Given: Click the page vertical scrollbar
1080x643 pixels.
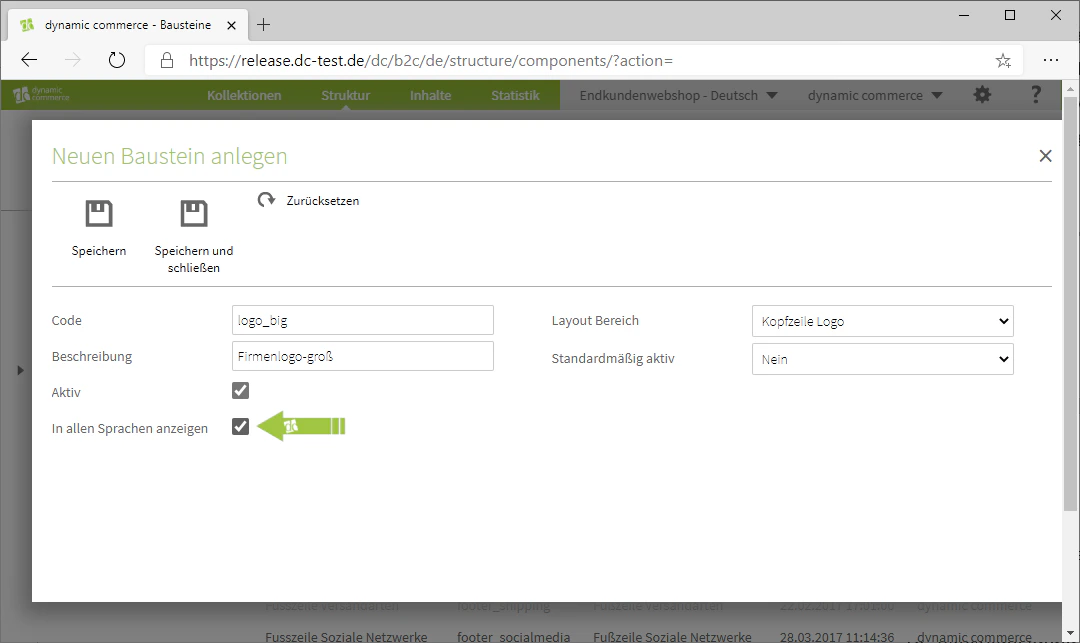Looking at the screenshot, I should (1070, 303).
